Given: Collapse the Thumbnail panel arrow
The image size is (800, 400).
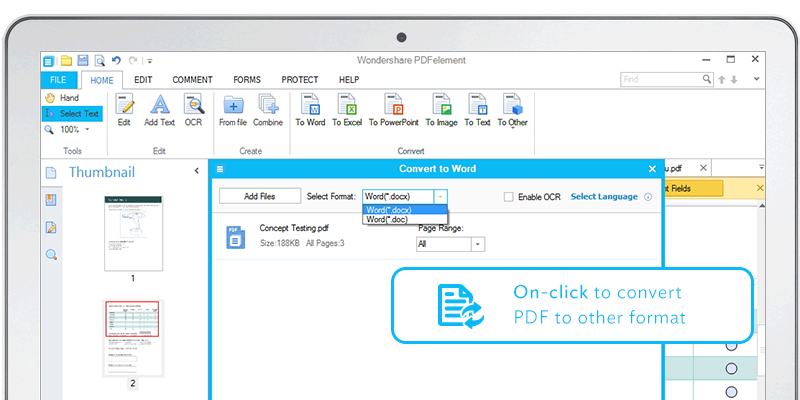Looking at the screenshot, I should click(x=197, y=171).
